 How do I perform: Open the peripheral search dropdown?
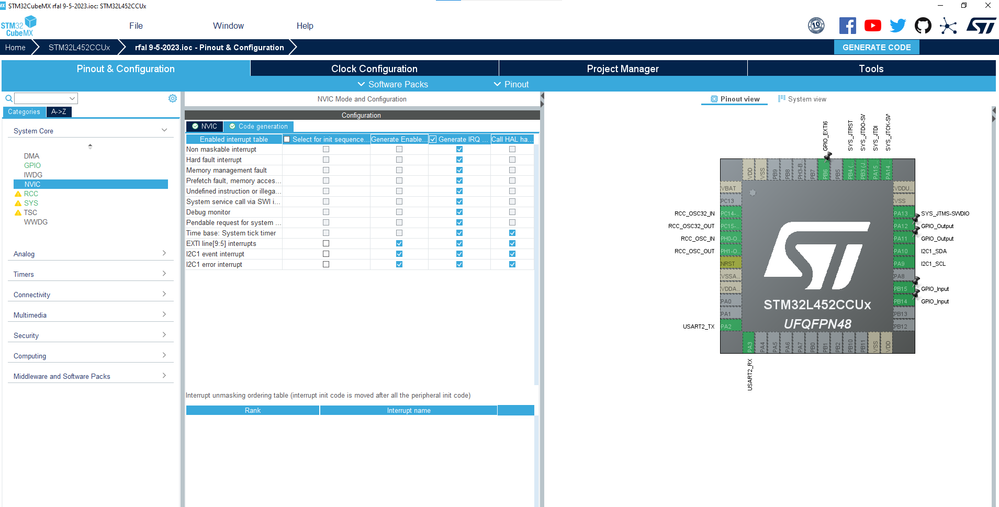(x=71, y=99)
